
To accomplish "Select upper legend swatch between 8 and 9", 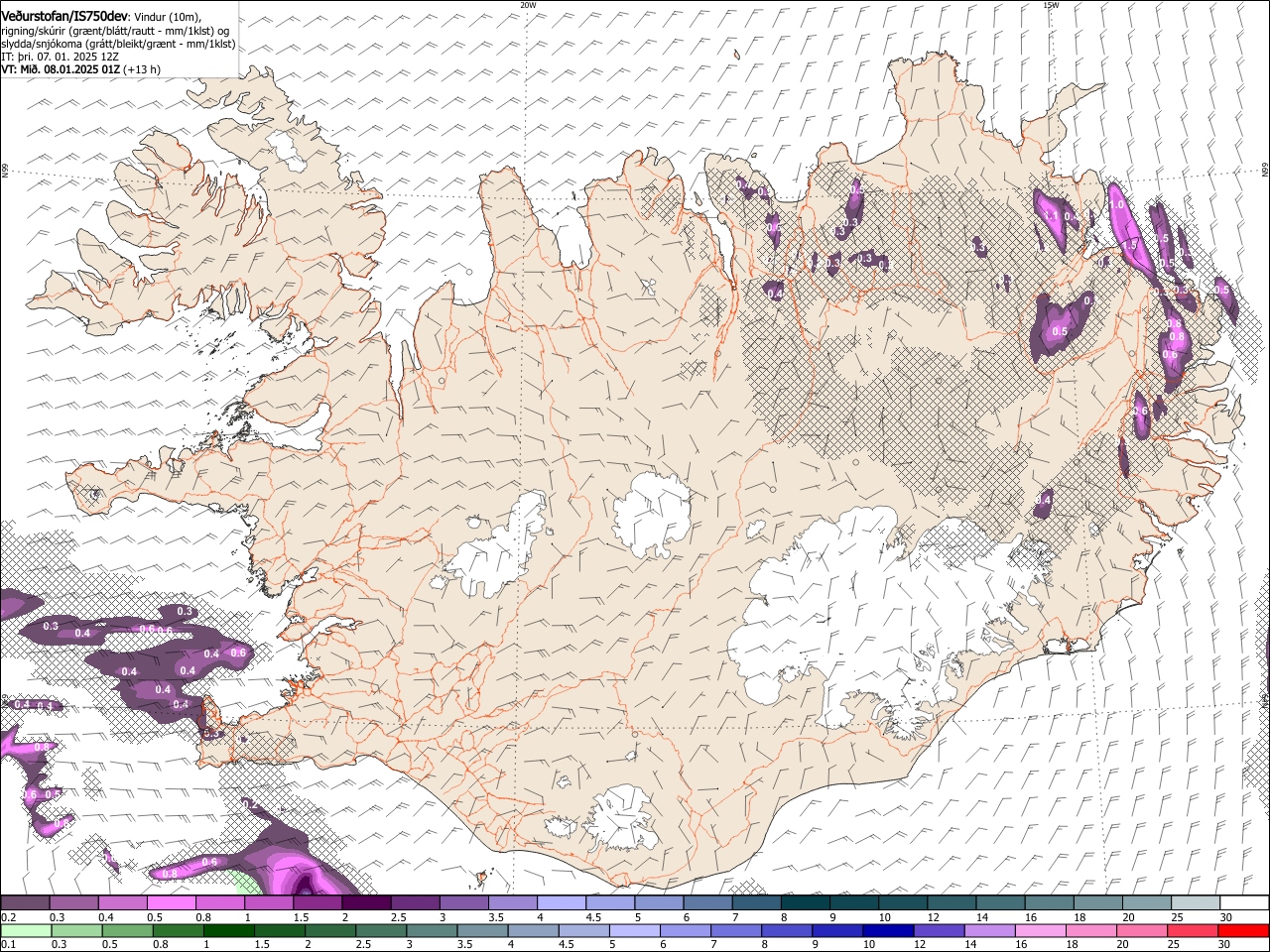I will tap(806, 903).
